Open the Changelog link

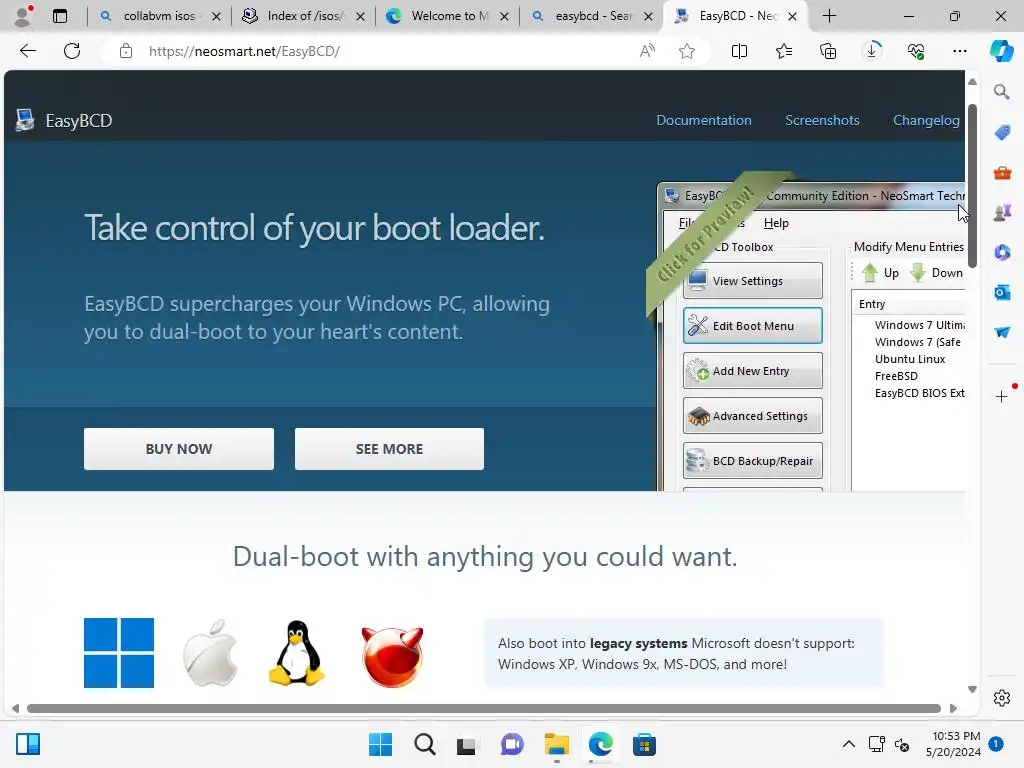926,120
